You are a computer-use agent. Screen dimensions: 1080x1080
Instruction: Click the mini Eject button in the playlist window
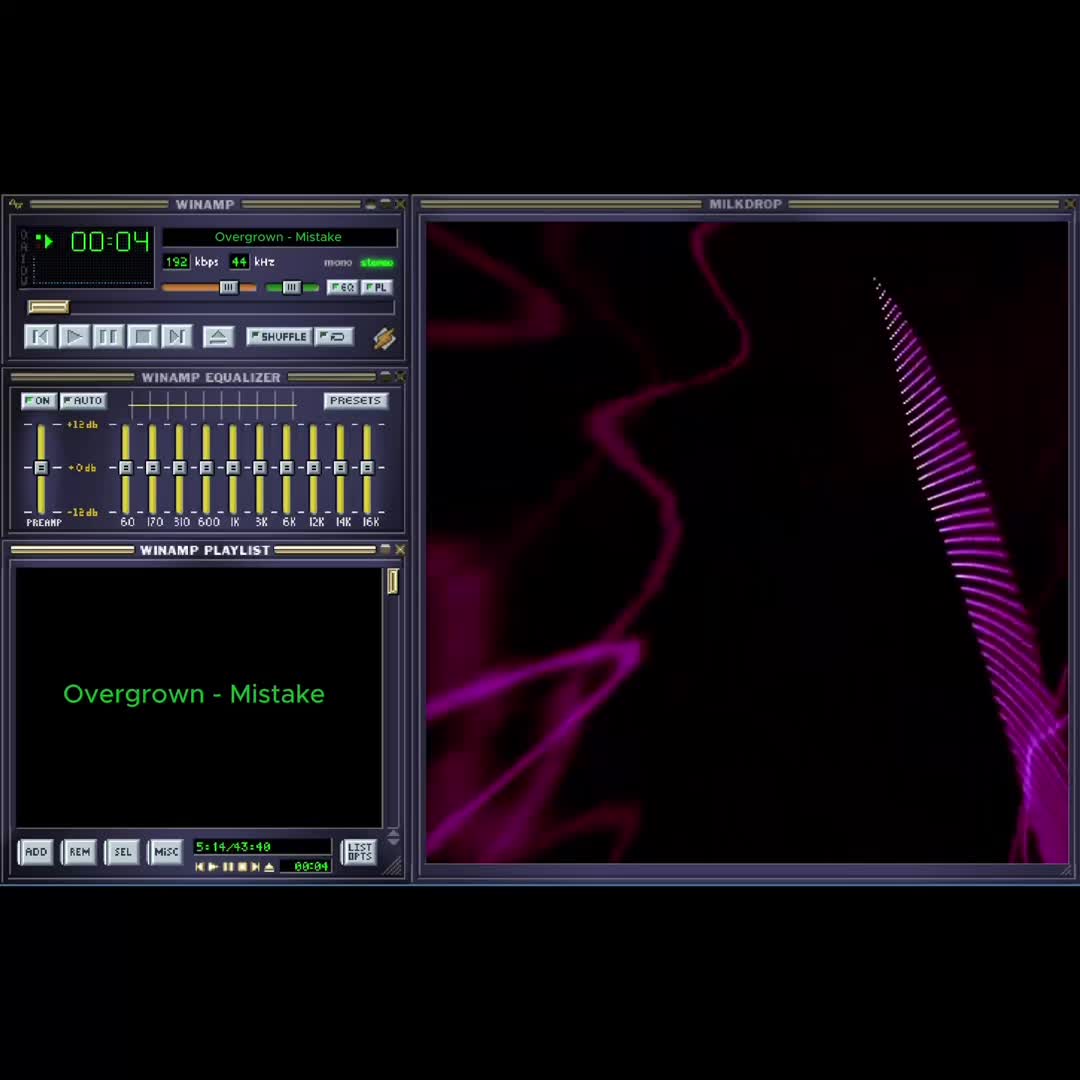pyautogui.click(x=269, y=866)
